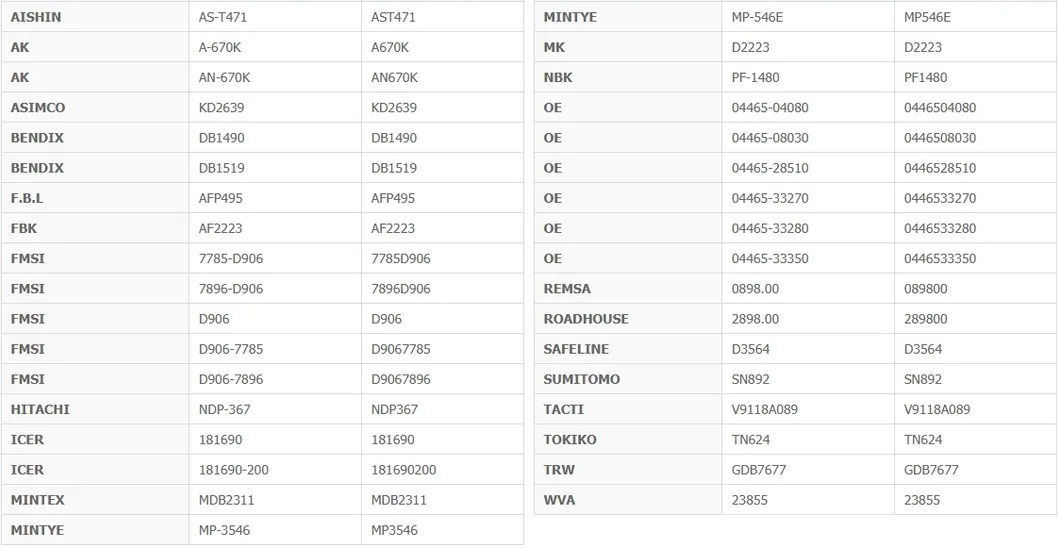Viewport: 1058px width, 548px height.
Task: Click ROADHOUSE number 2898.00
Action: pos(755,319)
